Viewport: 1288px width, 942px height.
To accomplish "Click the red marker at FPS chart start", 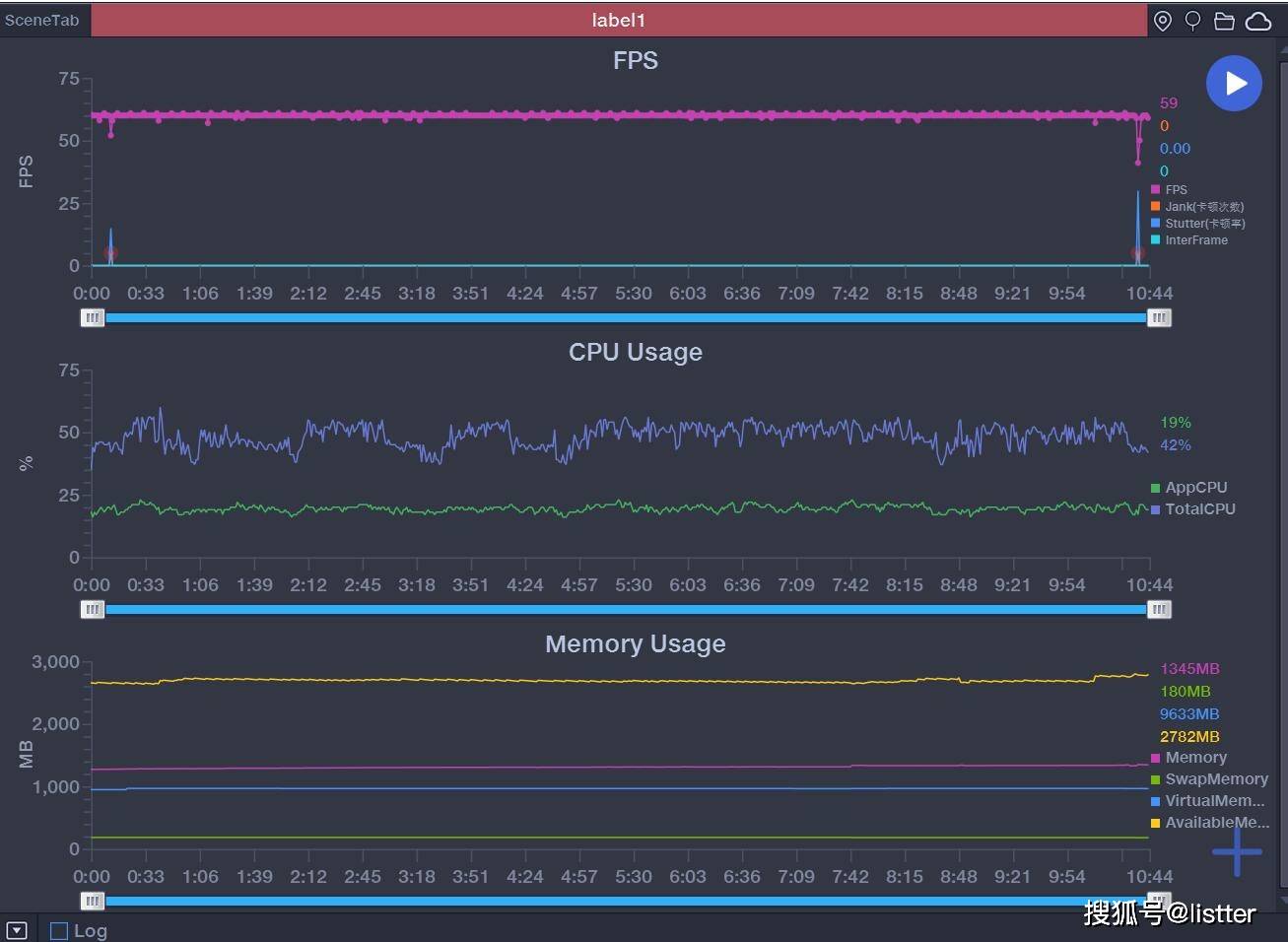I will (x=110, y=253).
